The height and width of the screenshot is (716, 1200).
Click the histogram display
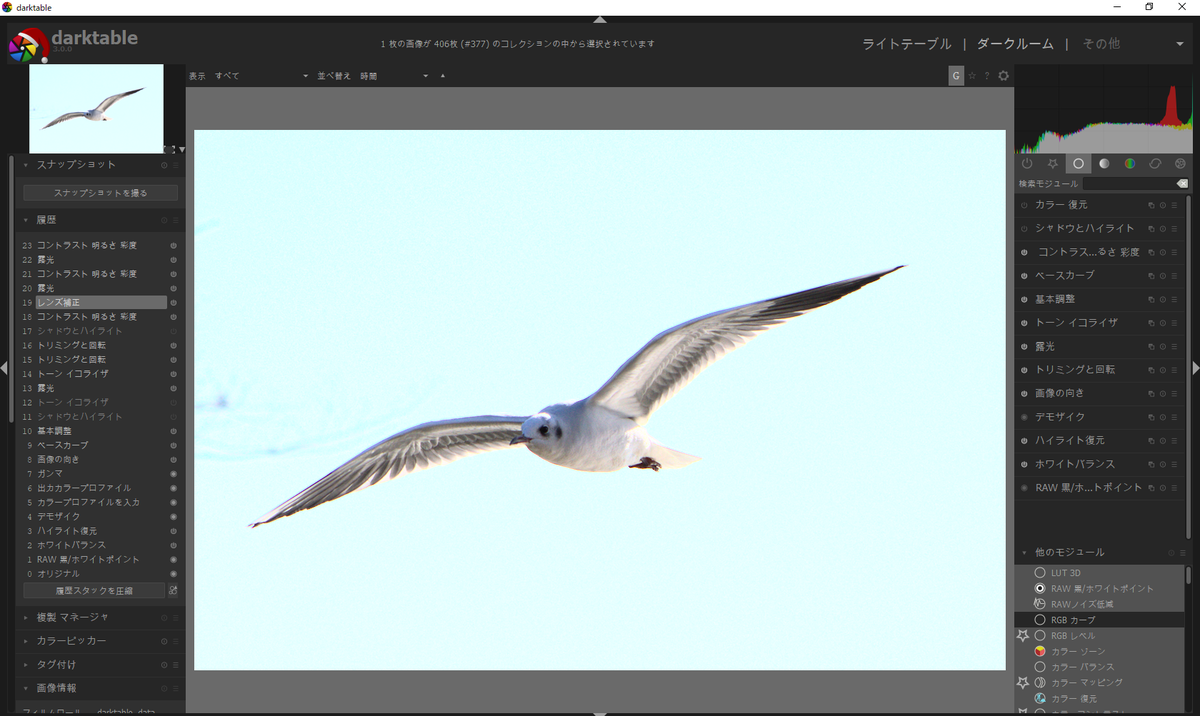coord(1103,108)
